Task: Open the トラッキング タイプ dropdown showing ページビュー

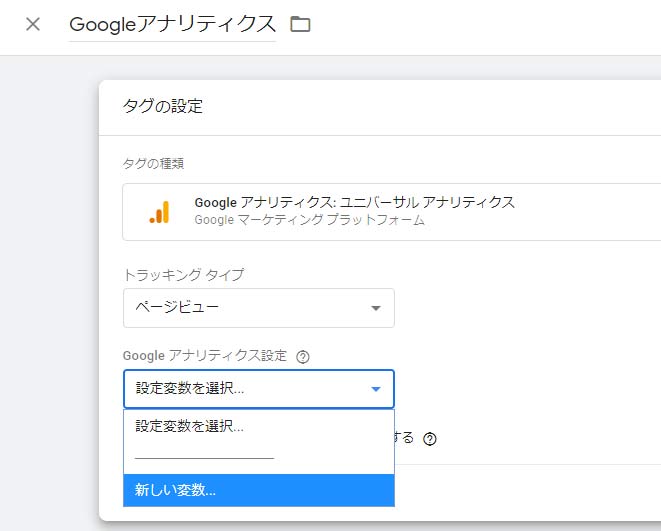Action: tap(259, 308)
